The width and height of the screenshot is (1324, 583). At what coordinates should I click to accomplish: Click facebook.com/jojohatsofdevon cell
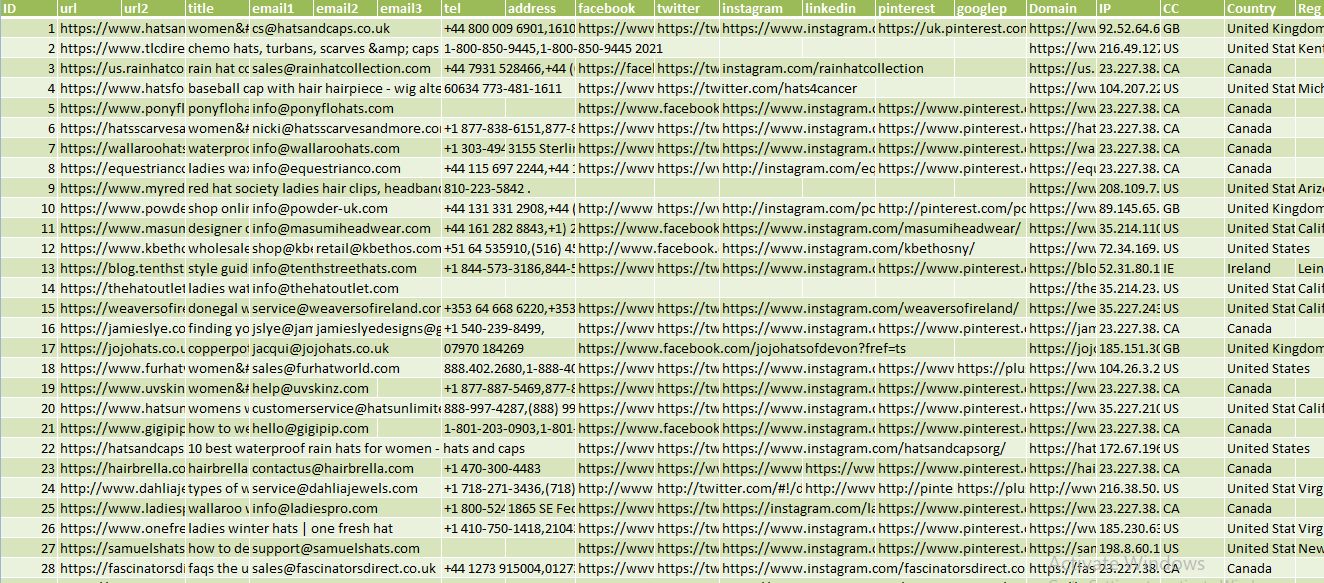coord(742,348)
